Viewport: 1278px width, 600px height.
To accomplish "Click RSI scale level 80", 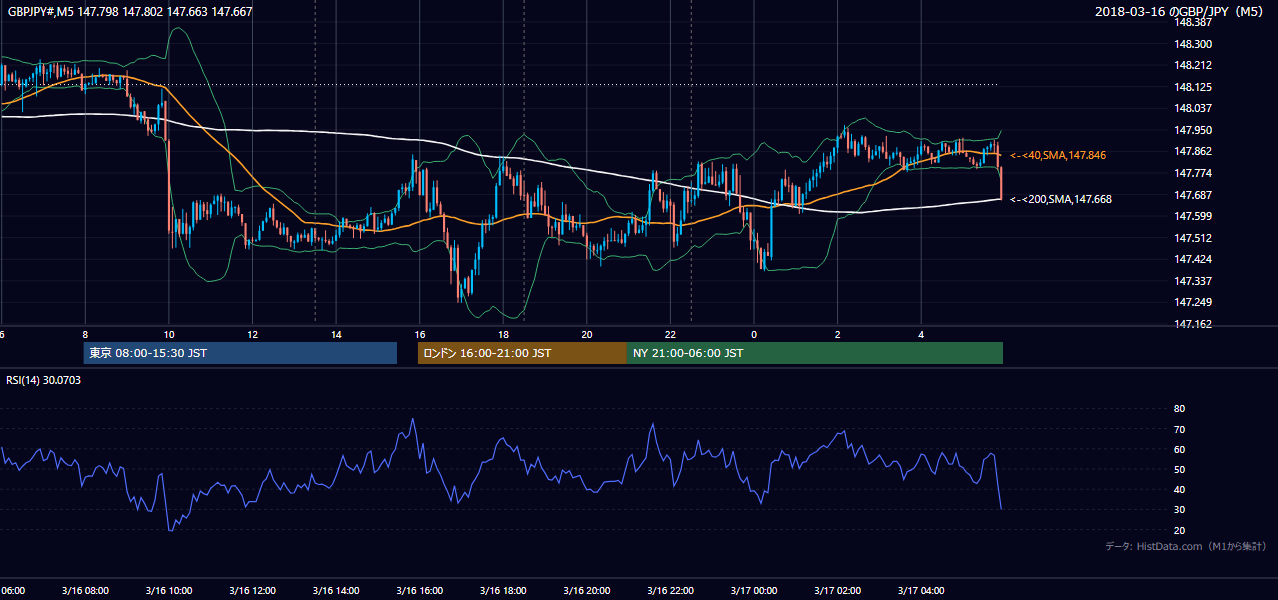I will tap(1179, 409).
